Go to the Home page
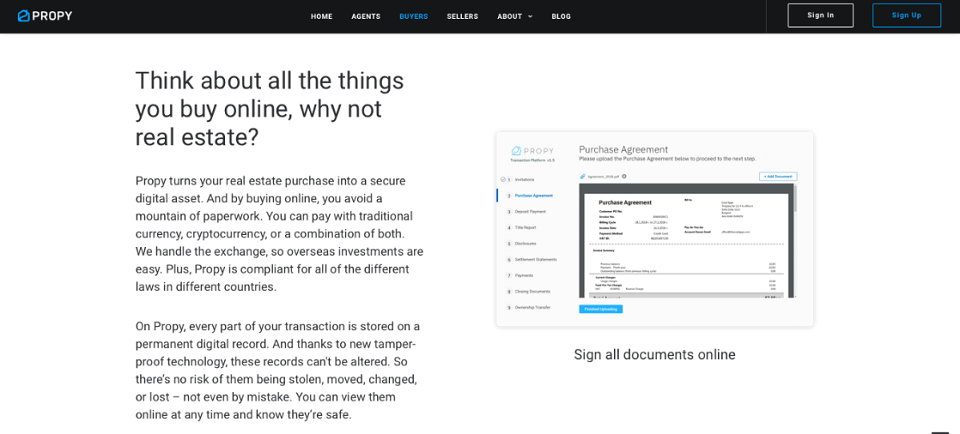 tap(321, 17)
